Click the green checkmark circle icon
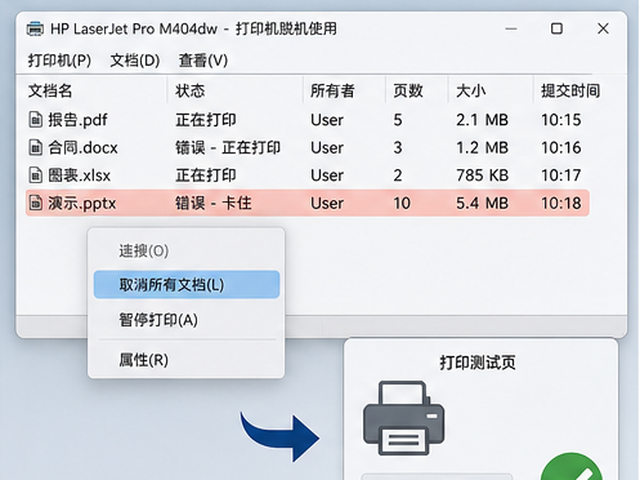 tap(571, 467)
